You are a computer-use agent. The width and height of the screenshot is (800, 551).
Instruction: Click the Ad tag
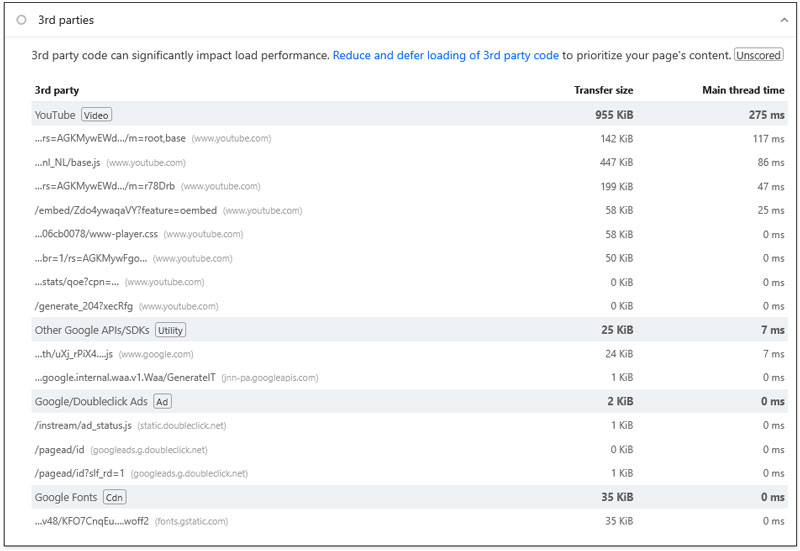[x=162, y=402]
